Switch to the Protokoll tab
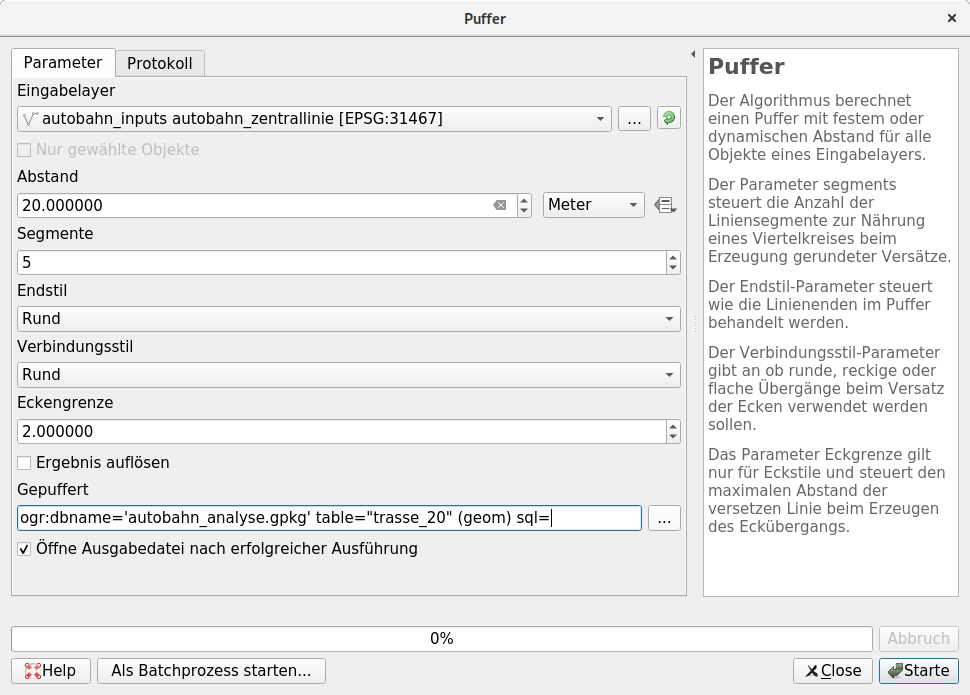The image size is (970, 695). [x=160, y=62]
